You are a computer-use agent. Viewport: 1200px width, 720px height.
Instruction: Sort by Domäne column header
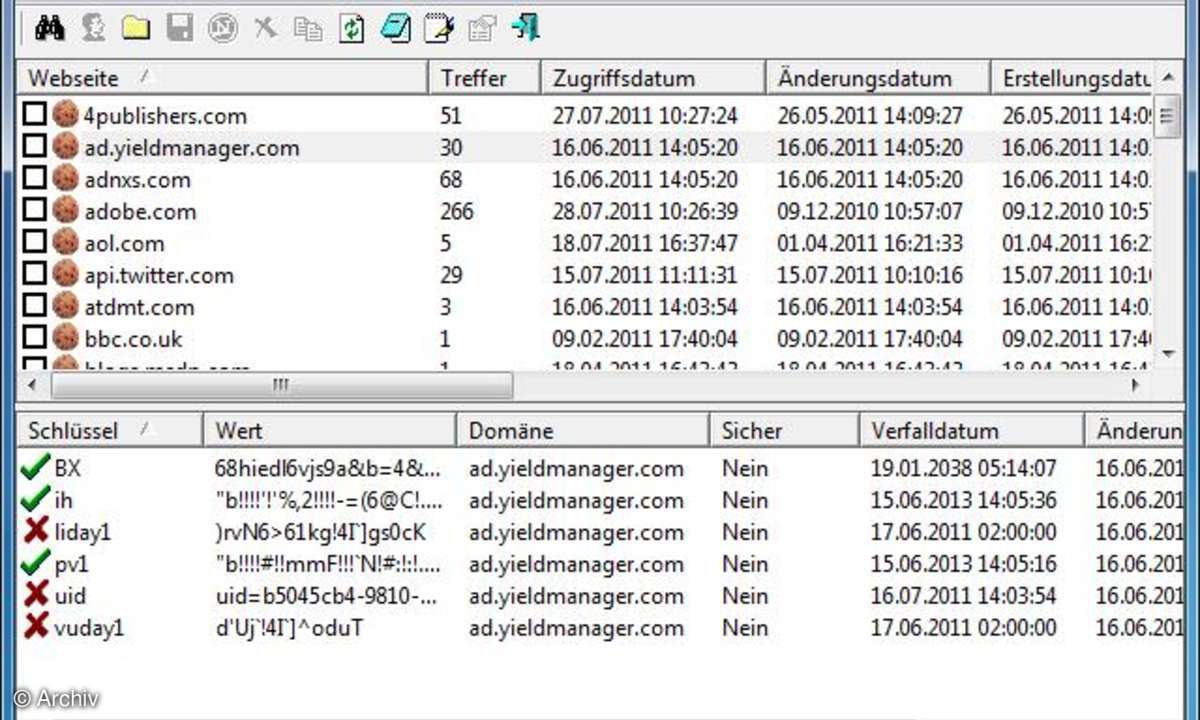point(583,431)
